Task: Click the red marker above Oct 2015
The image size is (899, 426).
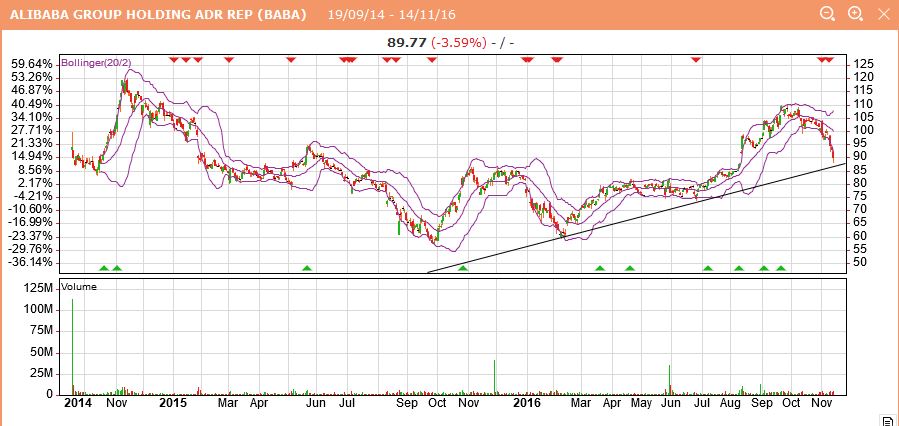Action: pos(432,59)
